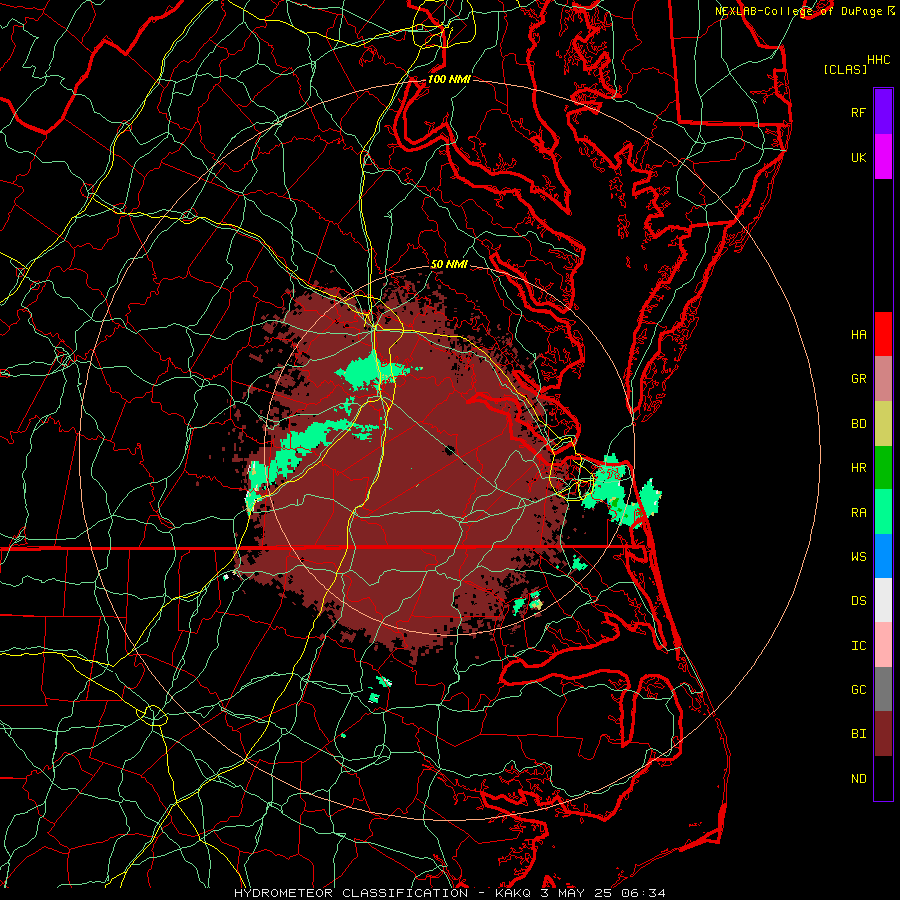
Task: Click the 50 NMI range ring label
Action: coord(449,265)
